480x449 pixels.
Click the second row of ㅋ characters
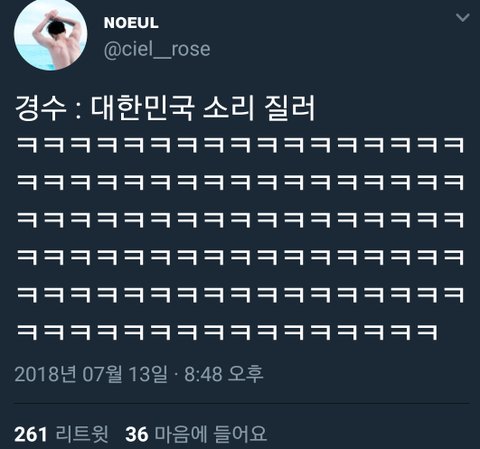pos(240,182)
